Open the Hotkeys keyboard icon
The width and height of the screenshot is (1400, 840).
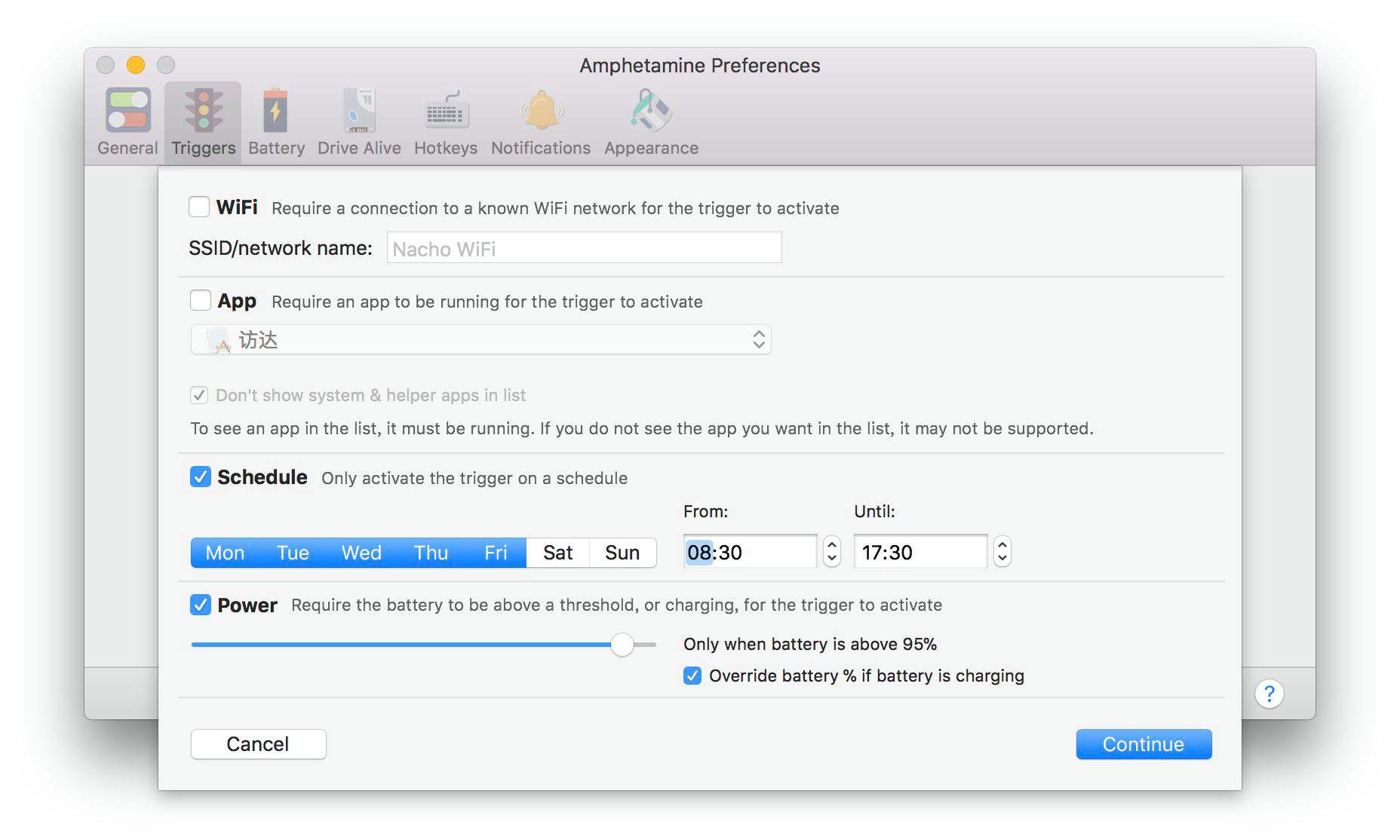coord(446,110)
